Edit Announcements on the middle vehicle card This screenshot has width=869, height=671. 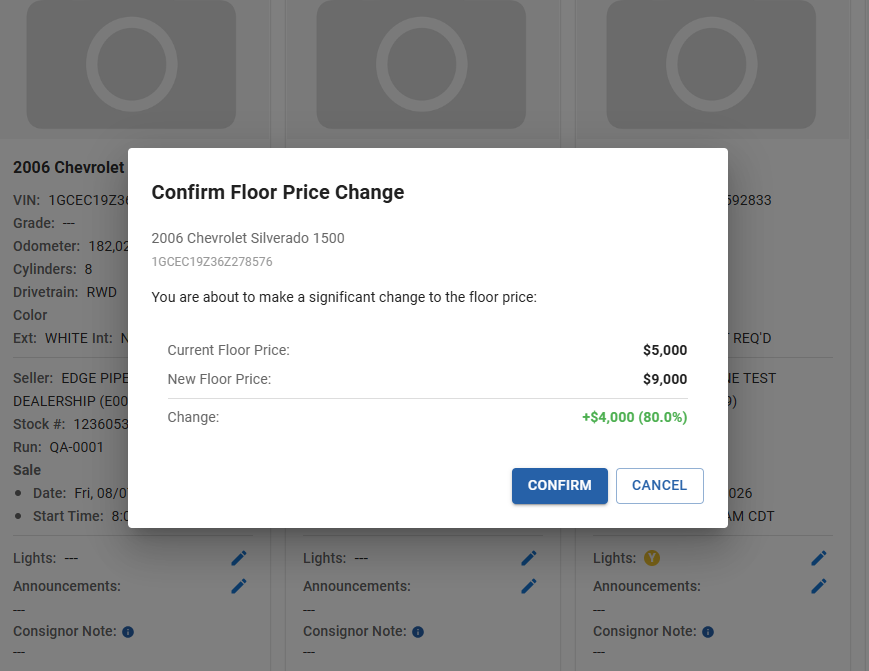point(529,586)
